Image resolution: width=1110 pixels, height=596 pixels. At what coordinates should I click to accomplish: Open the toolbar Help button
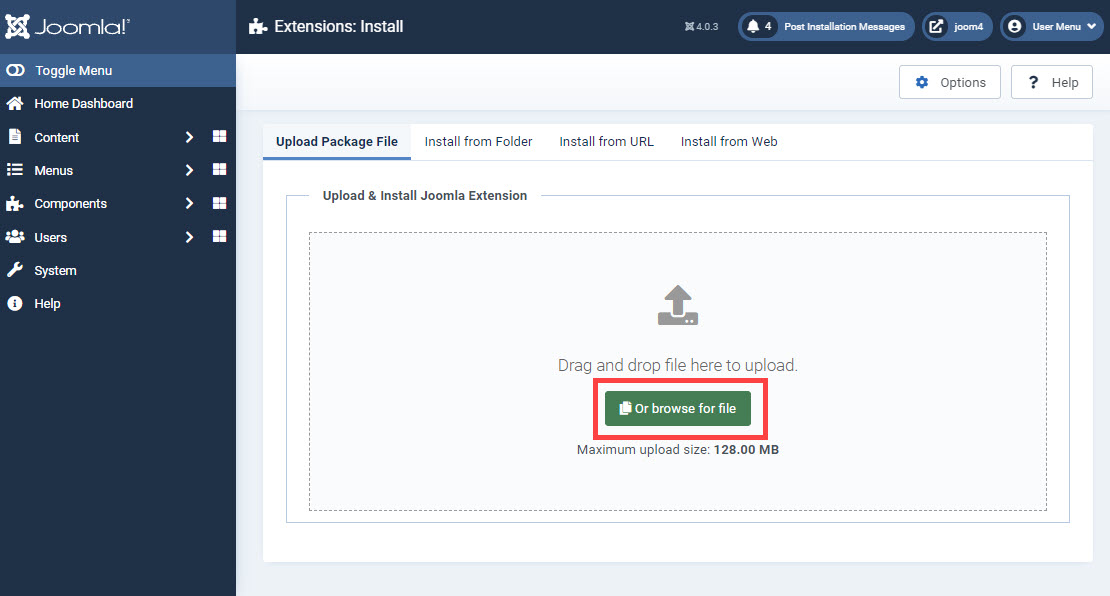pos(1051,82)
